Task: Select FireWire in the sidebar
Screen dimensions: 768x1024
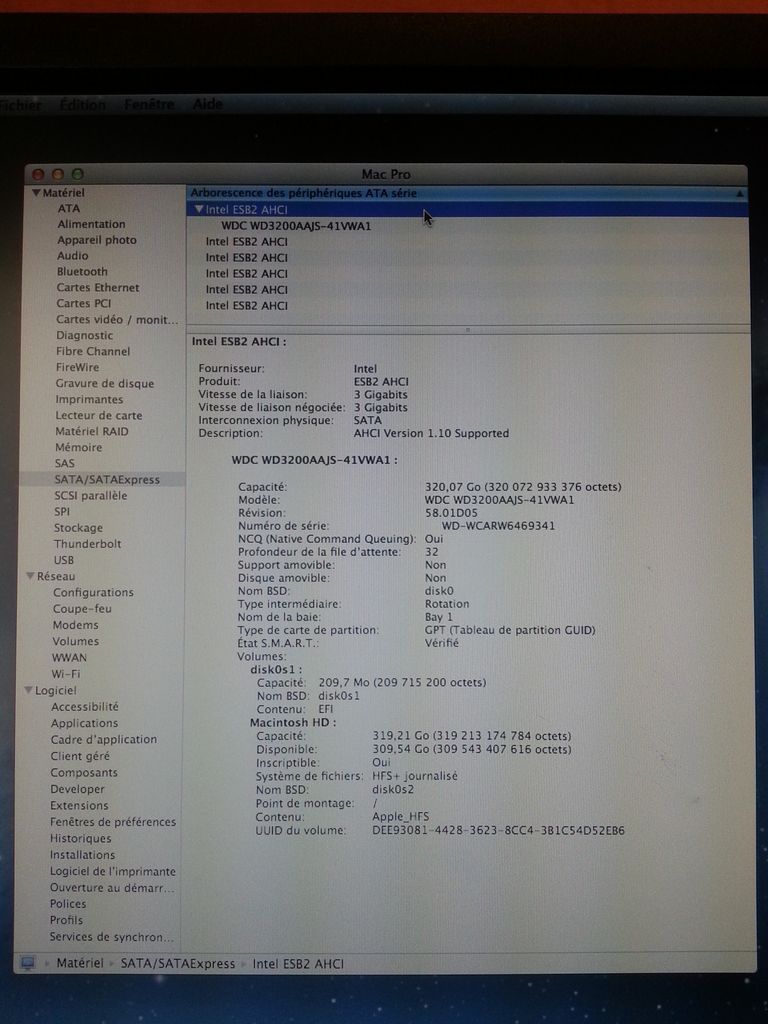Action: click(77, 367)
